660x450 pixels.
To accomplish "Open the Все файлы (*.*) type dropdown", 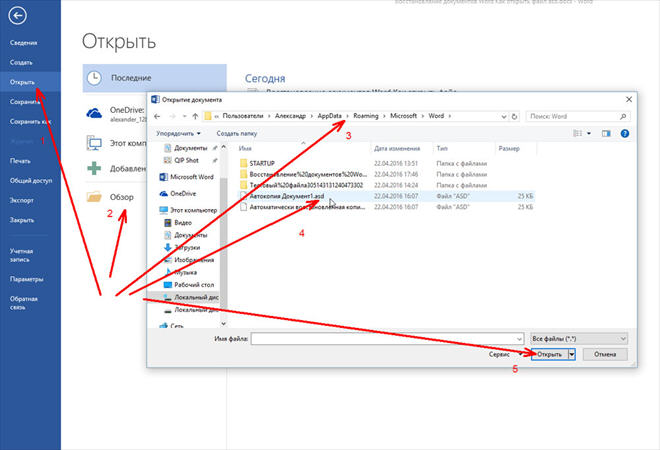I will click(x=579, y=338).
